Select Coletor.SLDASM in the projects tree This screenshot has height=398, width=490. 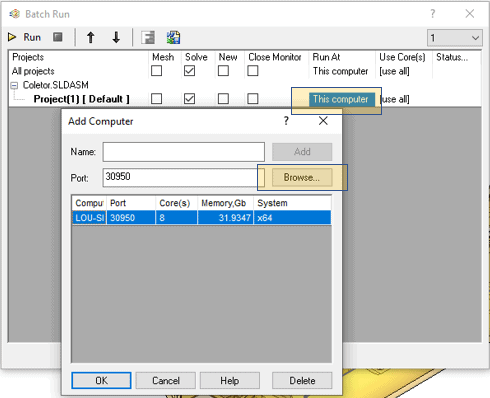[x=56, y=85]
